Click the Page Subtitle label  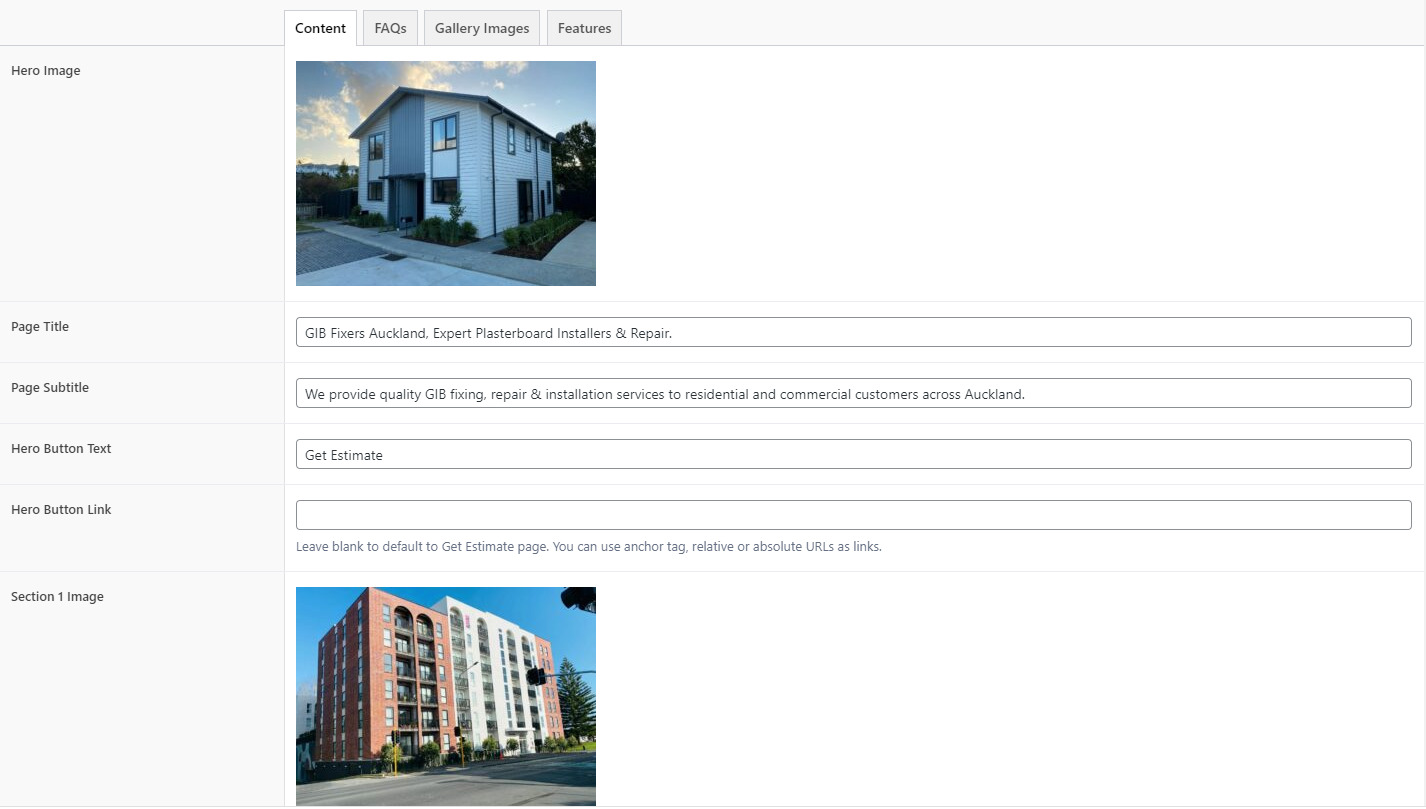pyautogui.click(x=50, y=388)
